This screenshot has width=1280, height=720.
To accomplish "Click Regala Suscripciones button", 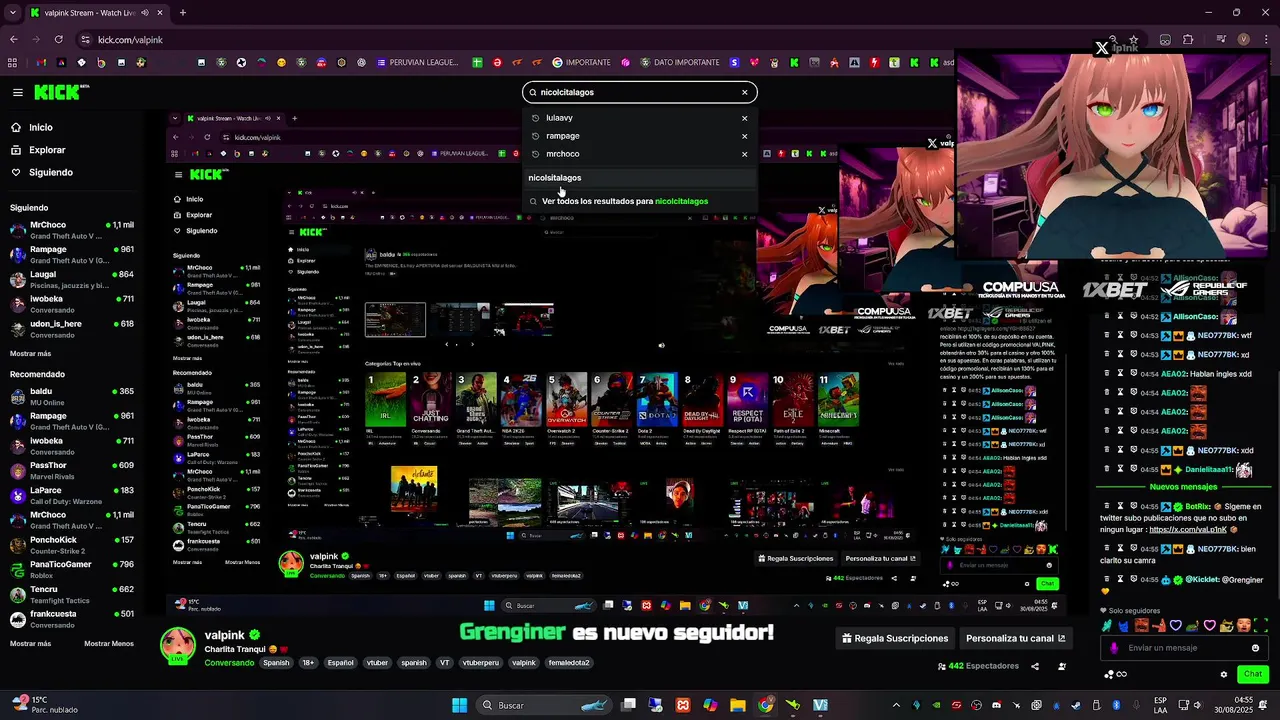I will [x=895, y=638].
